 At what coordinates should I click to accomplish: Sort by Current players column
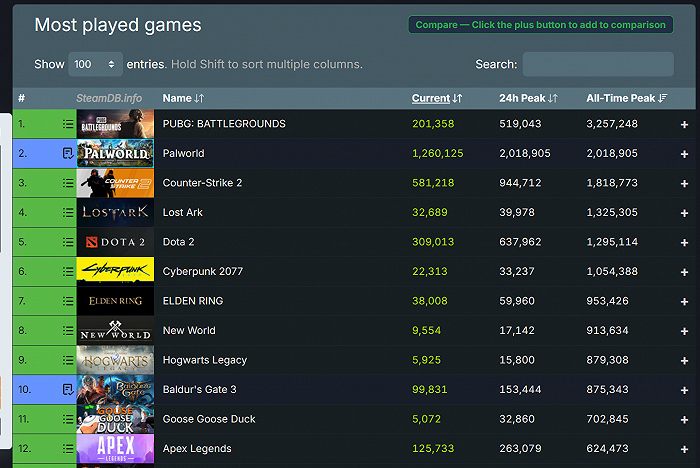[437, 98]
